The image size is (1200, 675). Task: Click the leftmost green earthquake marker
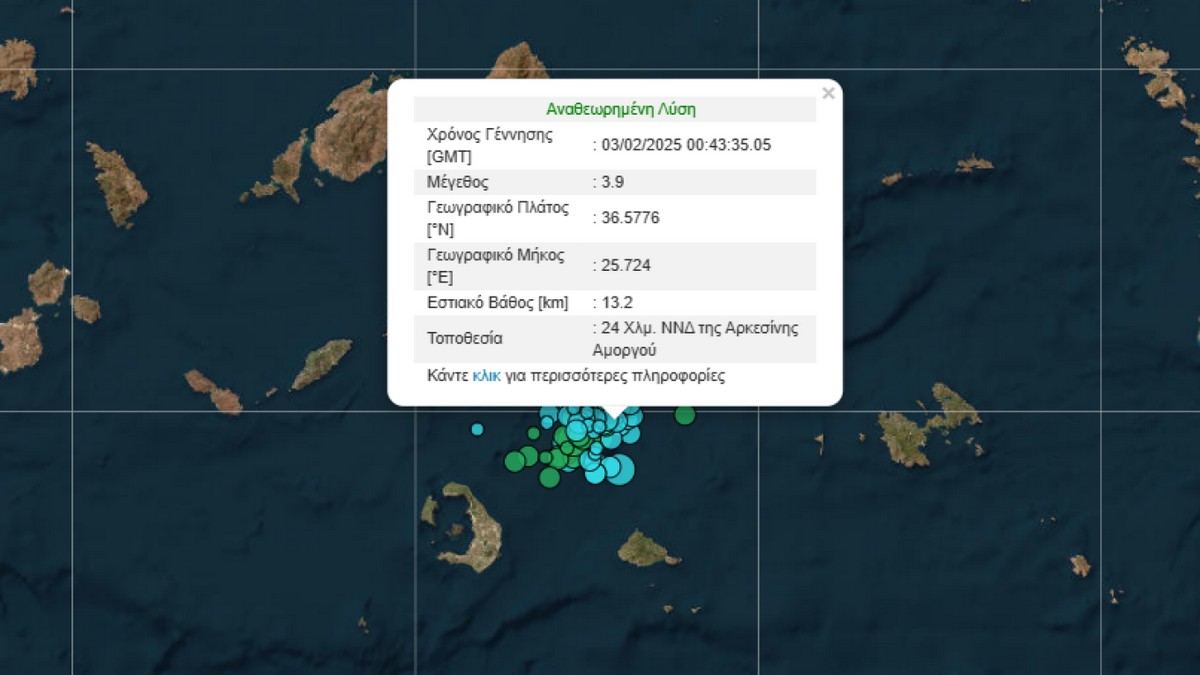coord(514,461)
